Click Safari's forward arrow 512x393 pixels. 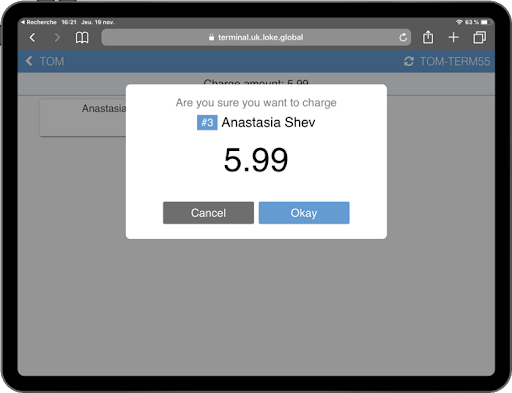(x=57, y=37)
